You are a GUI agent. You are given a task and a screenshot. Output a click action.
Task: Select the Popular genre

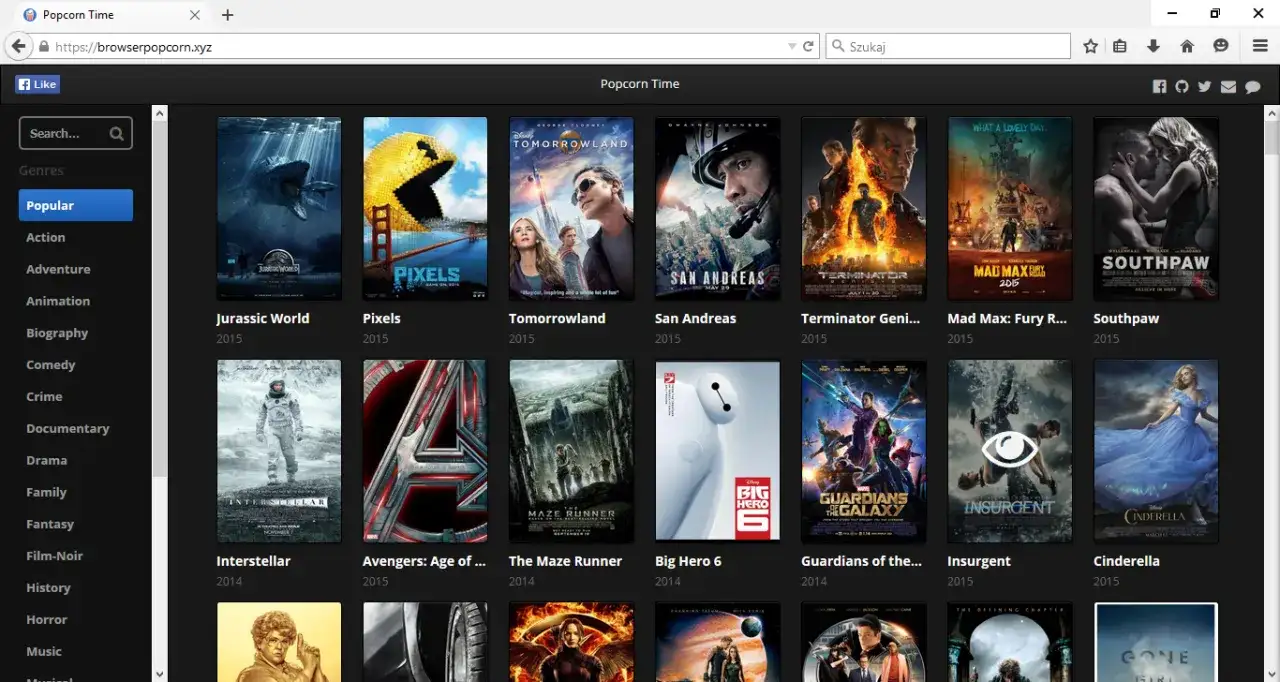pos(75,205)
